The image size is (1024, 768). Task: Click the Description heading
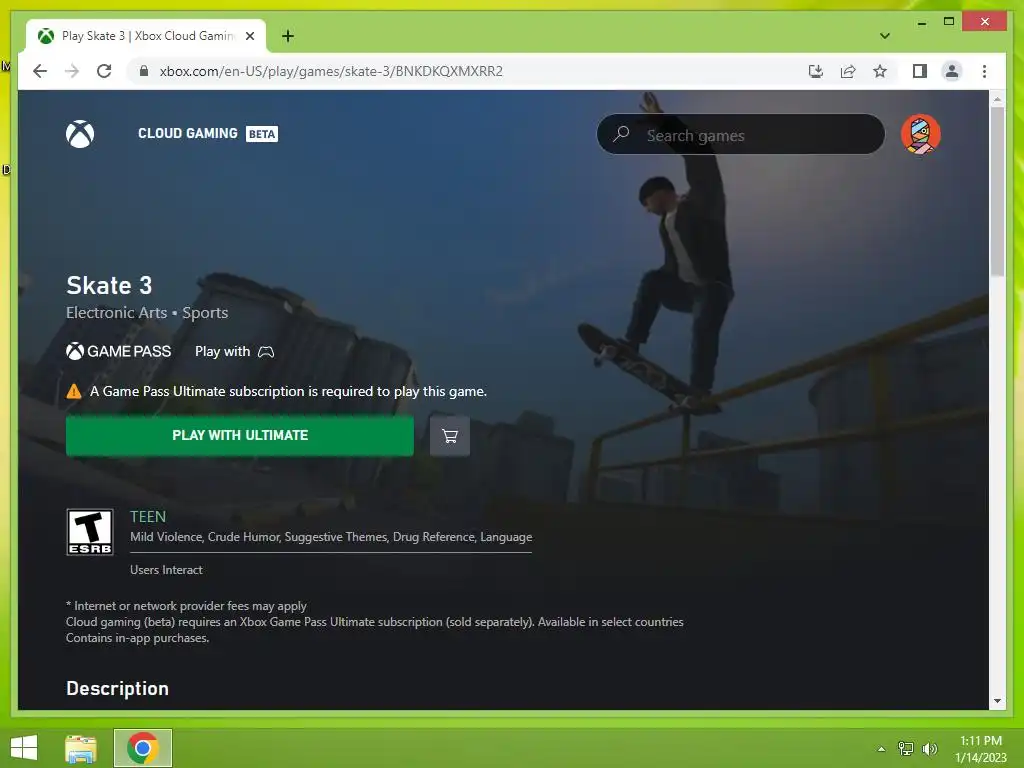118,688
